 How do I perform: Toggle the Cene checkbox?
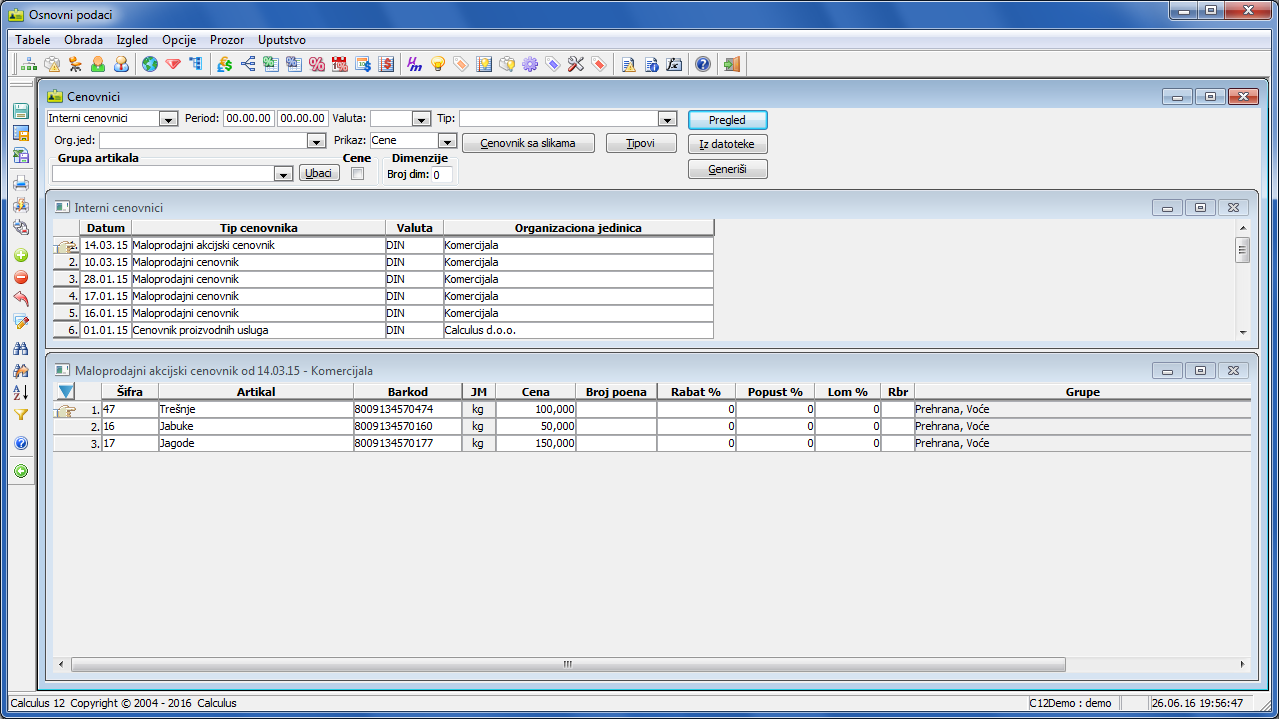click(x=357, y=174)
